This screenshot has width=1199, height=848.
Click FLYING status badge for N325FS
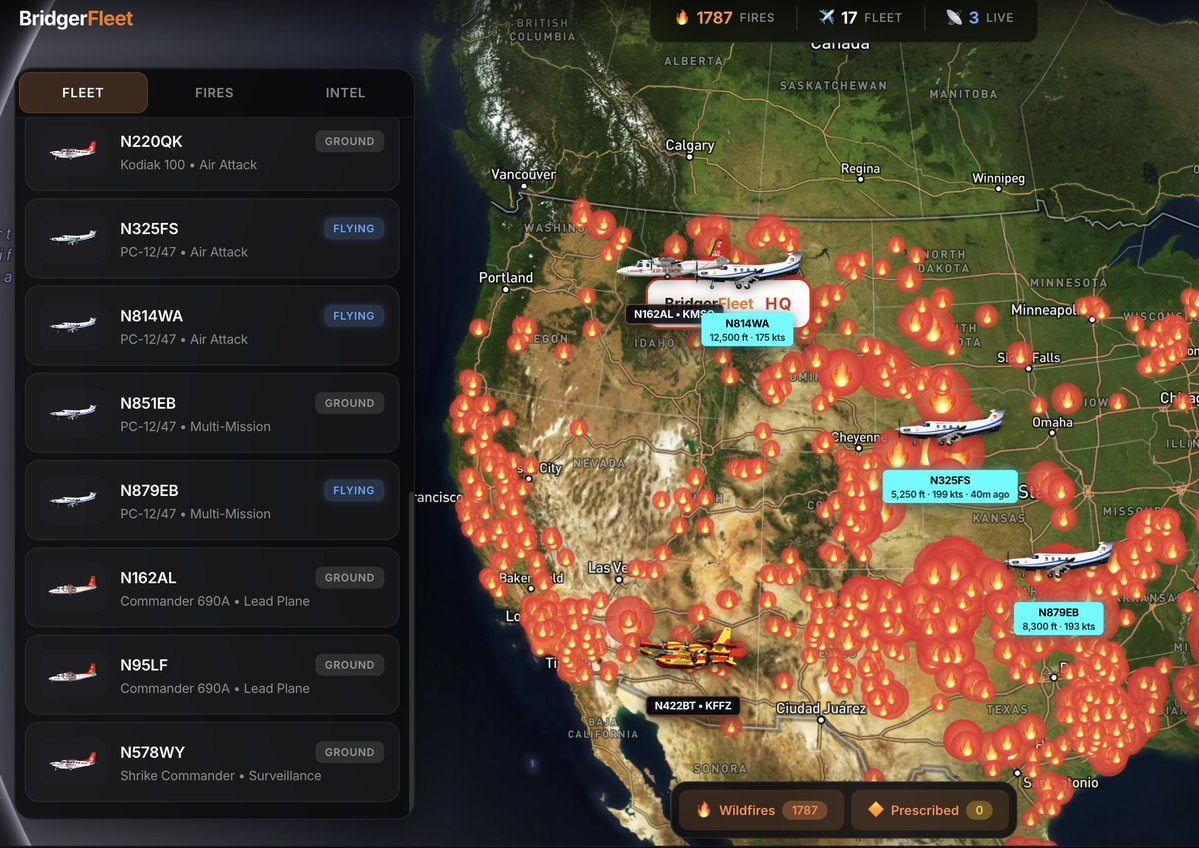coord(353,229)
